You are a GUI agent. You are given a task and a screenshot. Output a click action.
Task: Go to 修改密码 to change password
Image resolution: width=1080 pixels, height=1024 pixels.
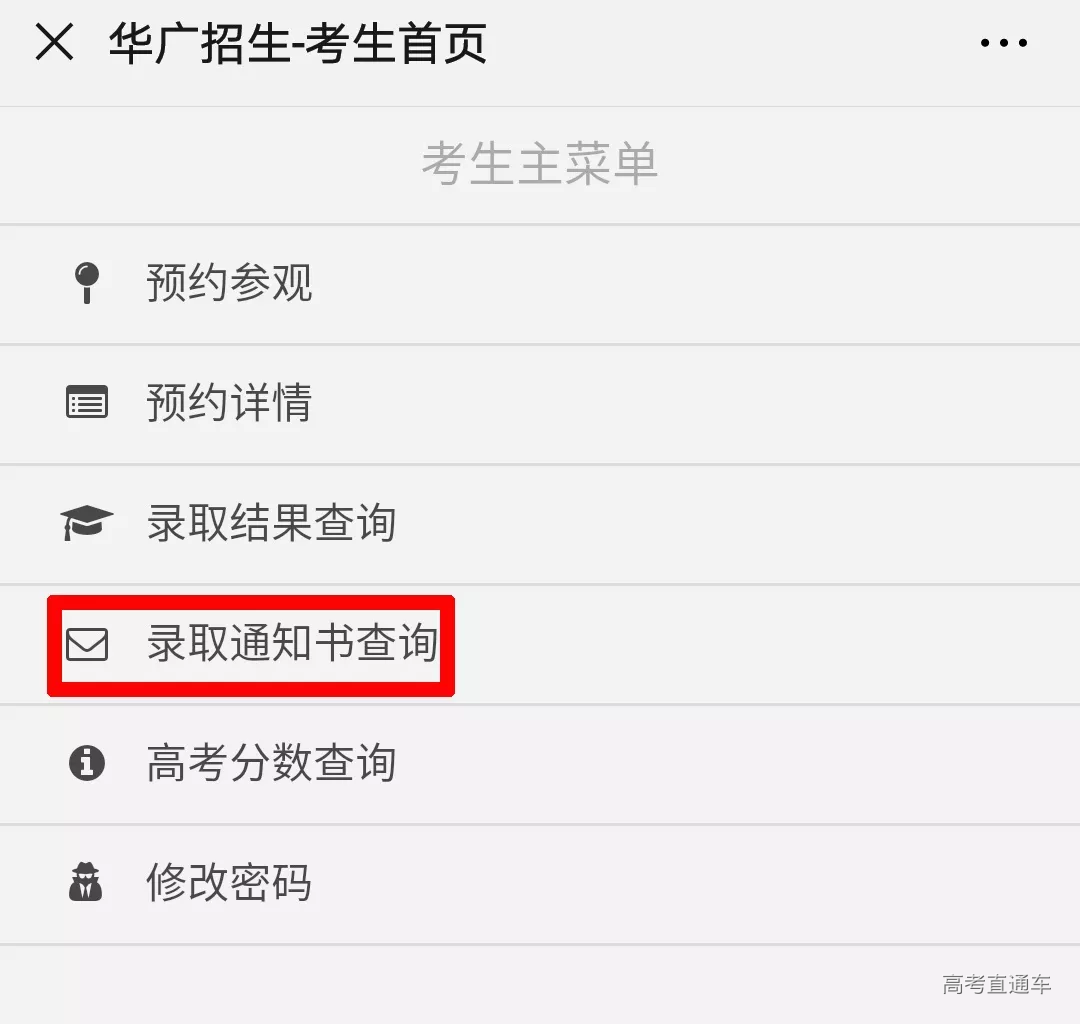tap(540, 884)
